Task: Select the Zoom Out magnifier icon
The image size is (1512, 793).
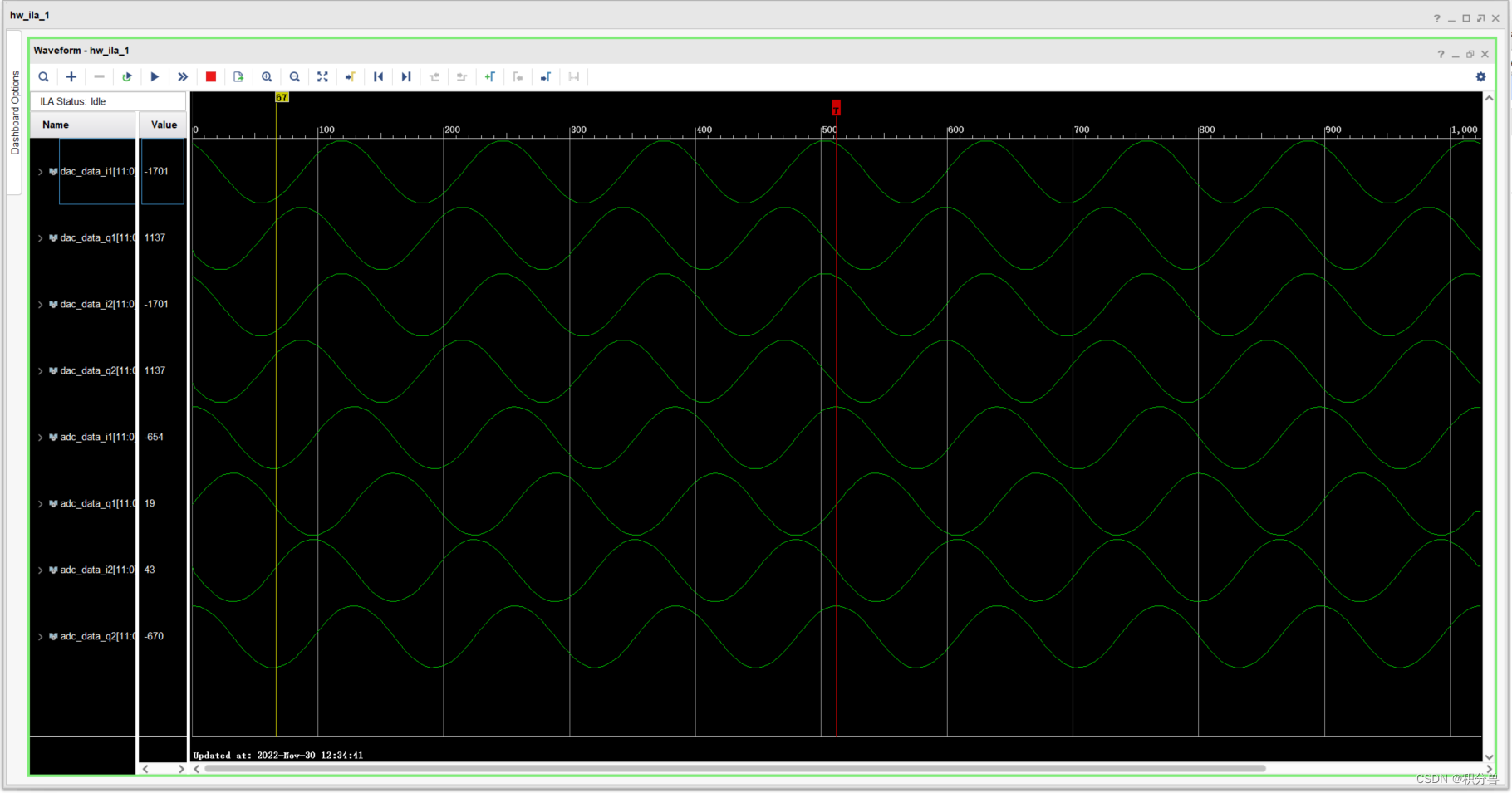Action: coord(295,76)
